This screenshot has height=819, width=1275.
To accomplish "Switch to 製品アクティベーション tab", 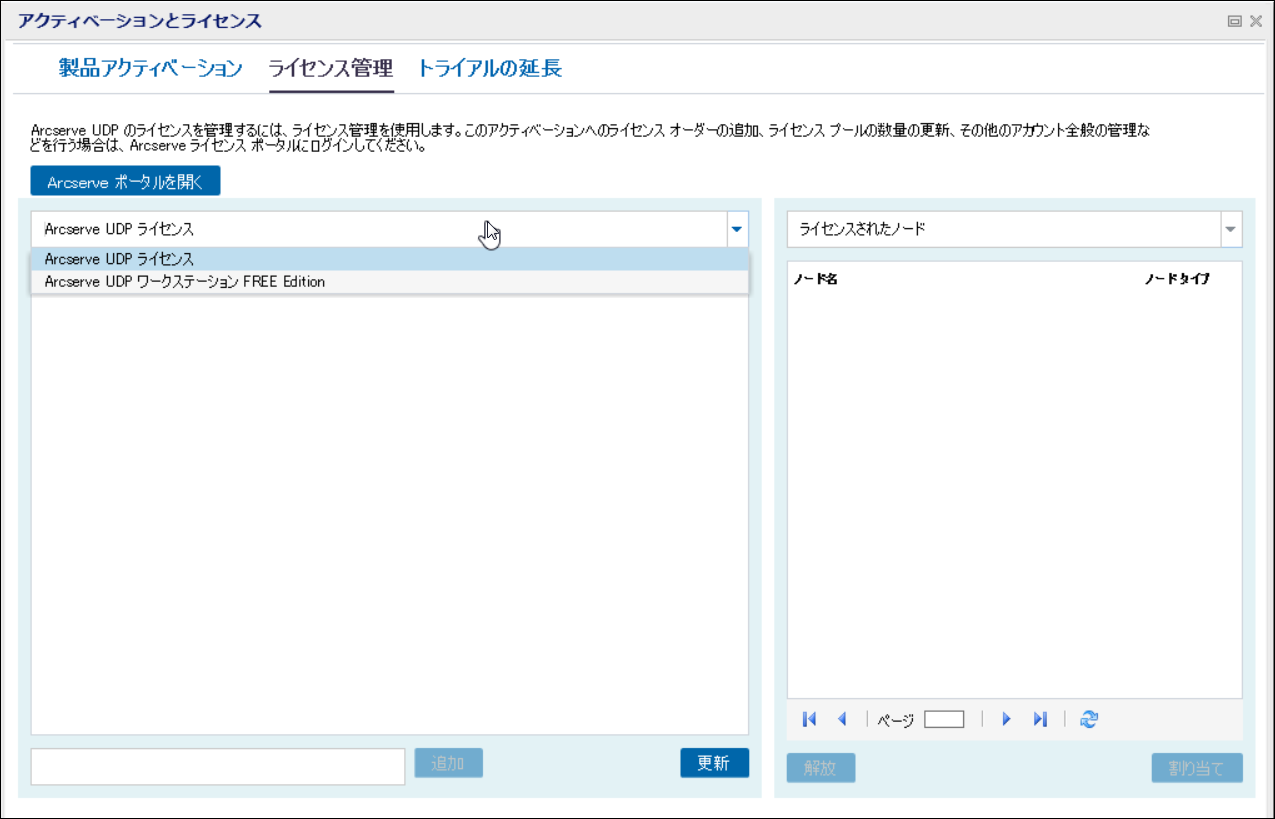I will [151, 68].
